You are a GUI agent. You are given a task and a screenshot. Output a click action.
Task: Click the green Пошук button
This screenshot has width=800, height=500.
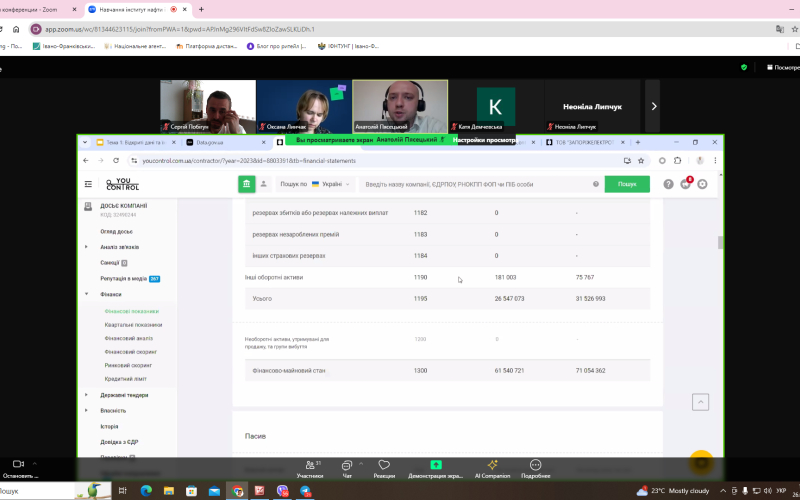(627, 184)
